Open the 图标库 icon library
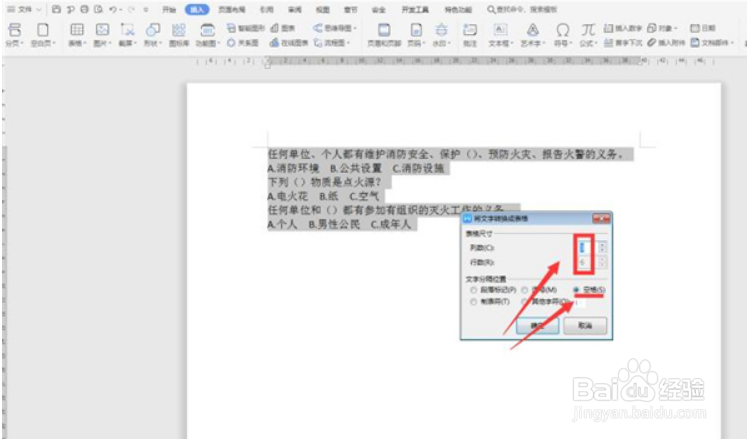Viewport: 747px width, 439px height. point(179,35)
